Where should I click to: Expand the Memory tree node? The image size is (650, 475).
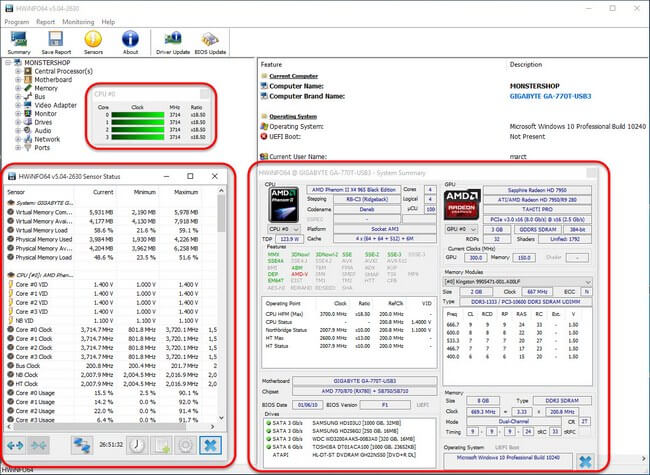coord(18,88)
